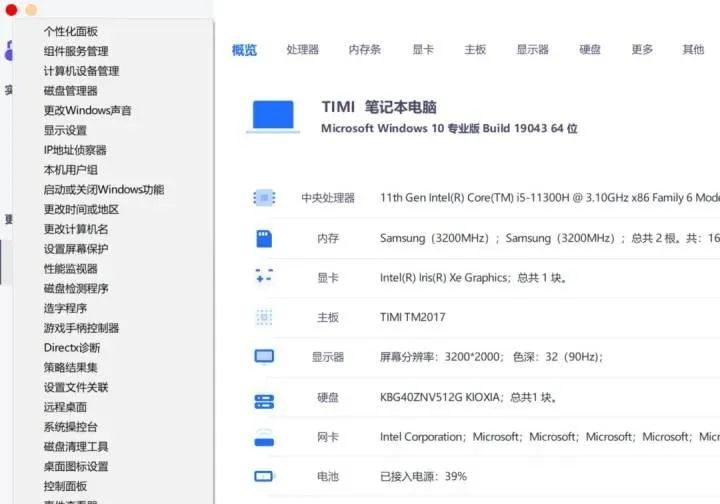Click the Samsung (3200MHz) memory details text

pos(550,238)
